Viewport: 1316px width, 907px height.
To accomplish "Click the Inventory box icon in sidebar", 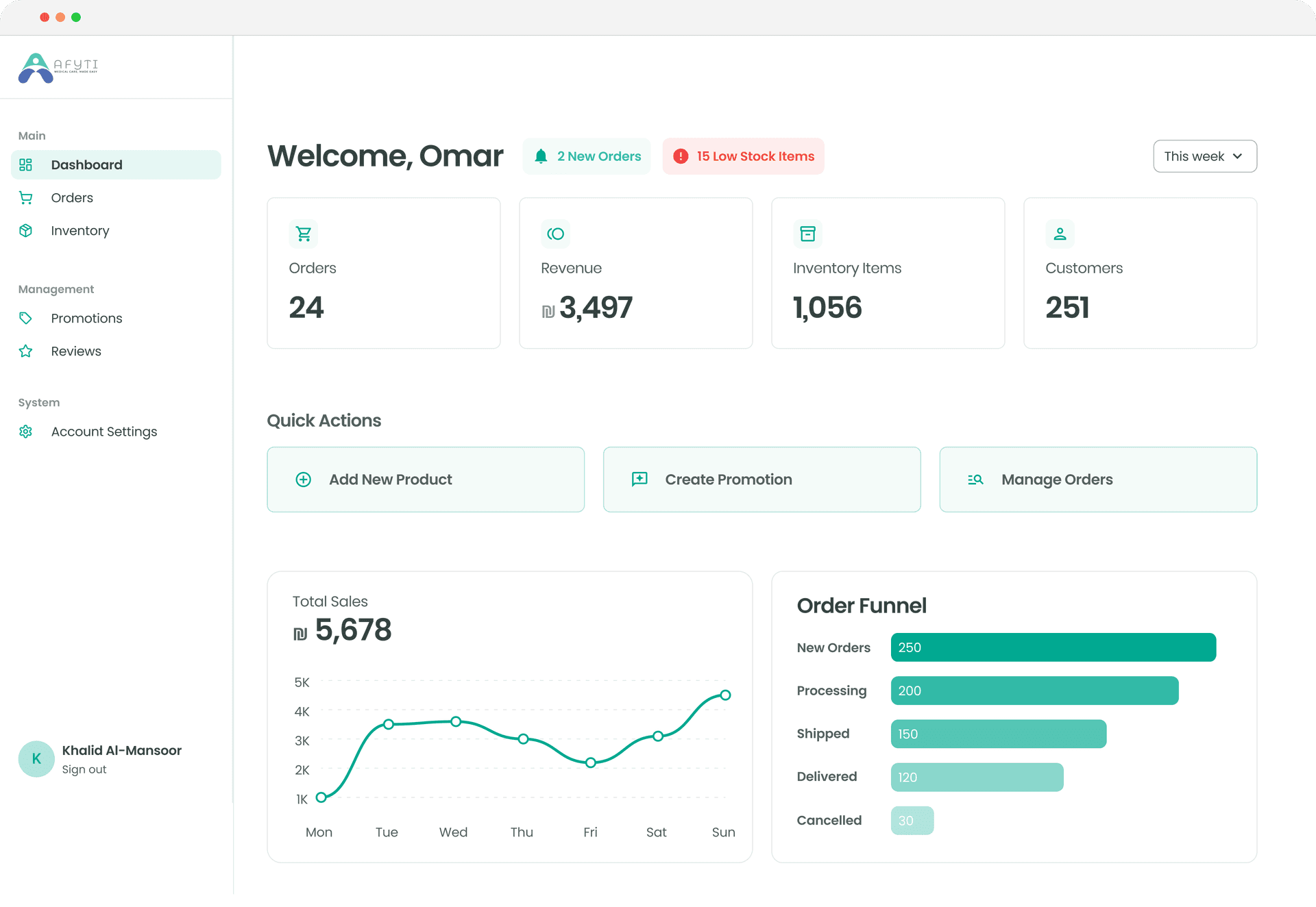I will click(x=26, y=231).
